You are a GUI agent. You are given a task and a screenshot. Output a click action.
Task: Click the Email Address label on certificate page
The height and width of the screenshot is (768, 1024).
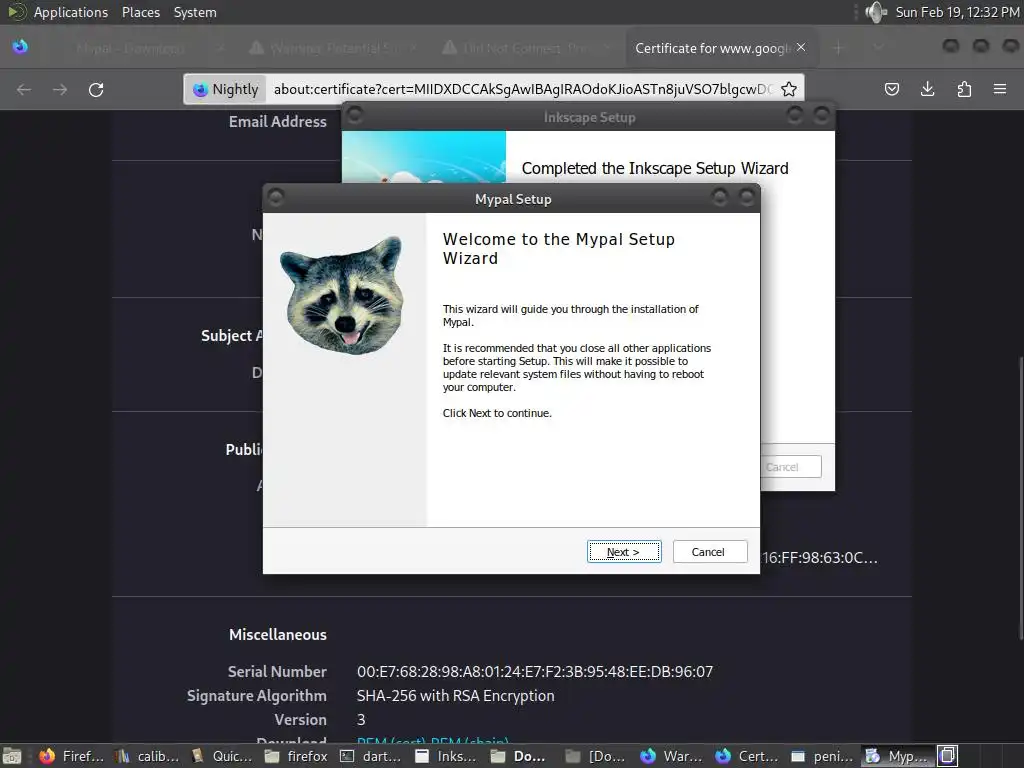point(278,121)
